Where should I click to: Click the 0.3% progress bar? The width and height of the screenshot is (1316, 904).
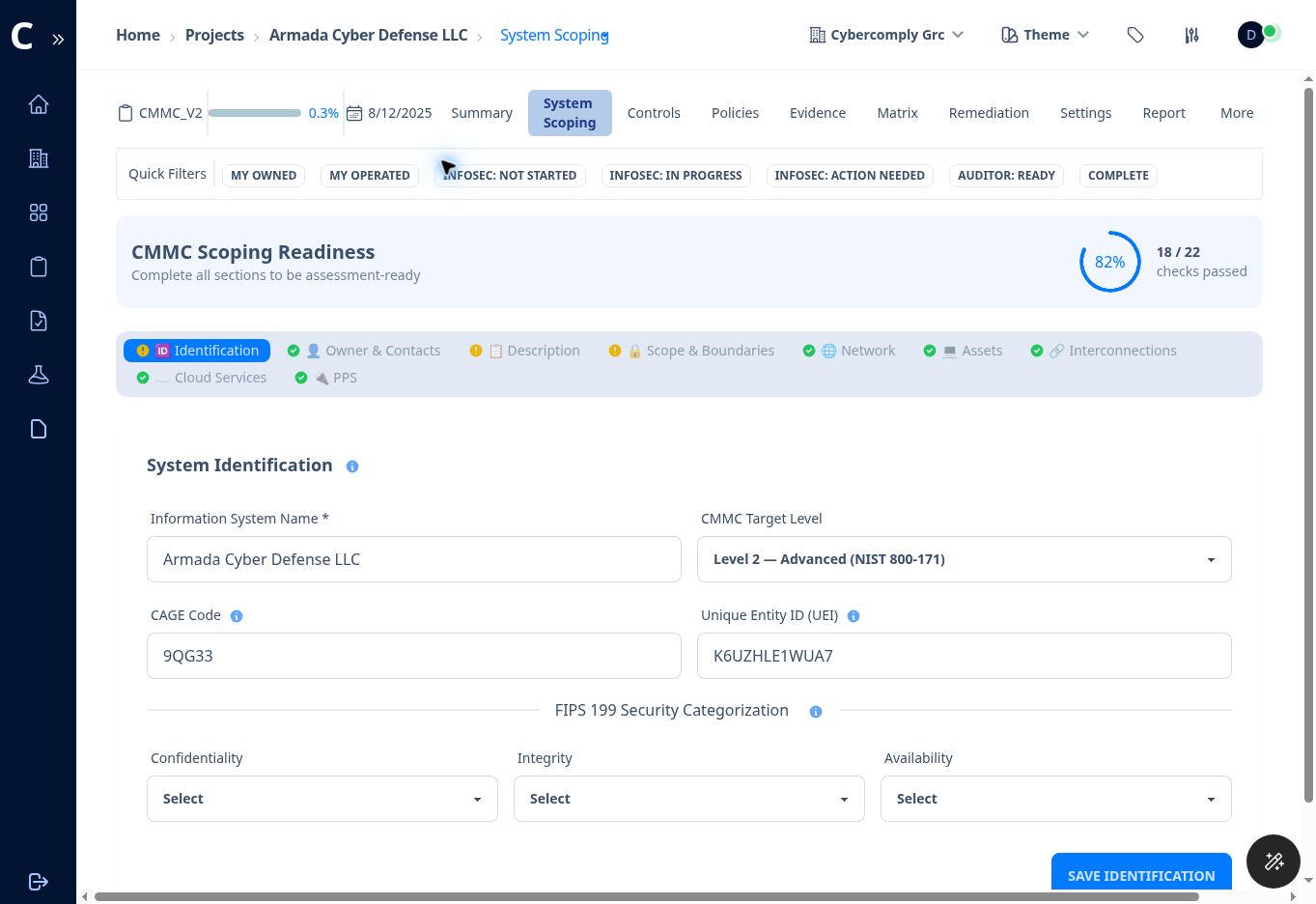[x=255, y=113]
